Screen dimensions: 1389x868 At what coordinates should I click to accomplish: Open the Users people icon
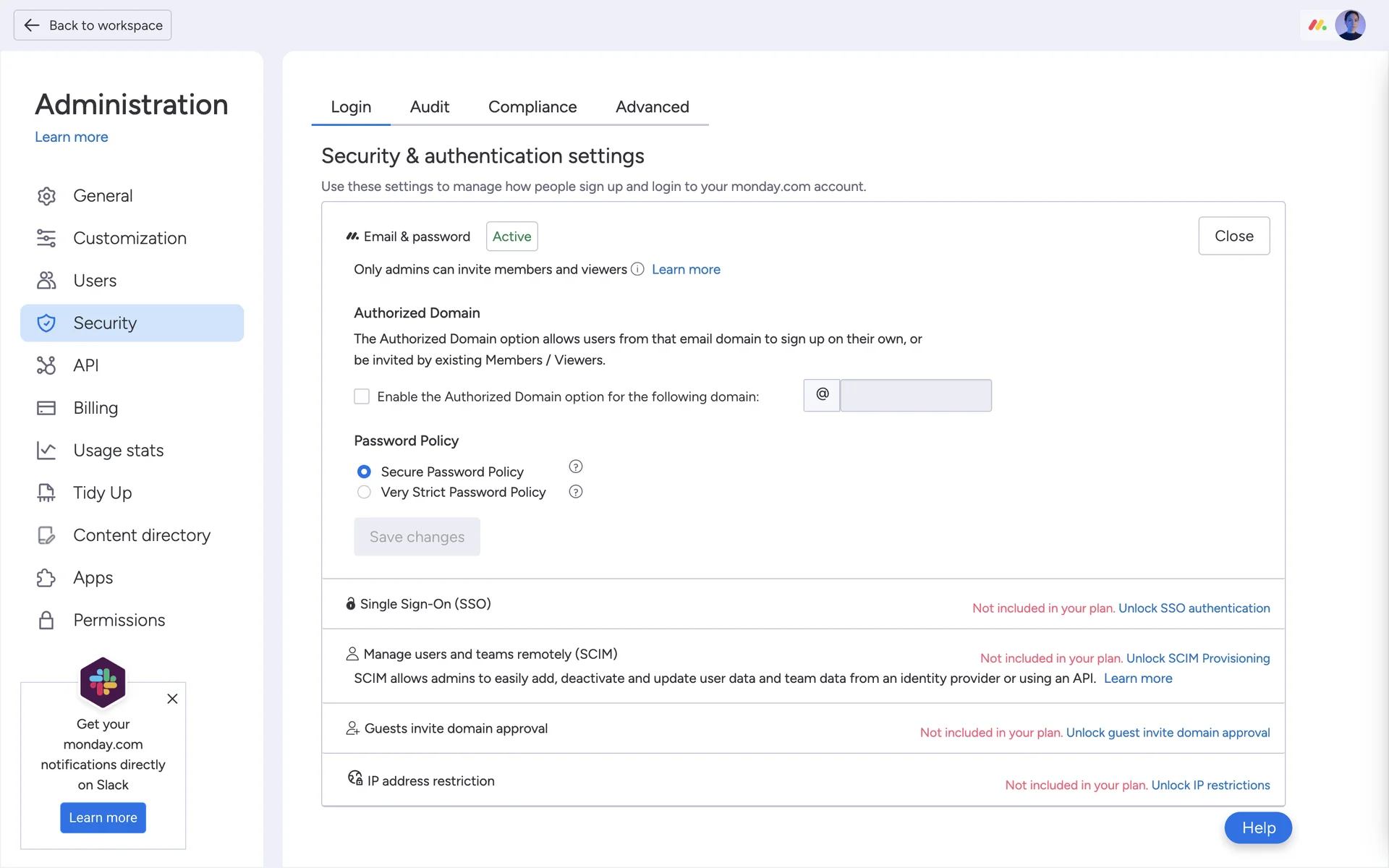46,281
